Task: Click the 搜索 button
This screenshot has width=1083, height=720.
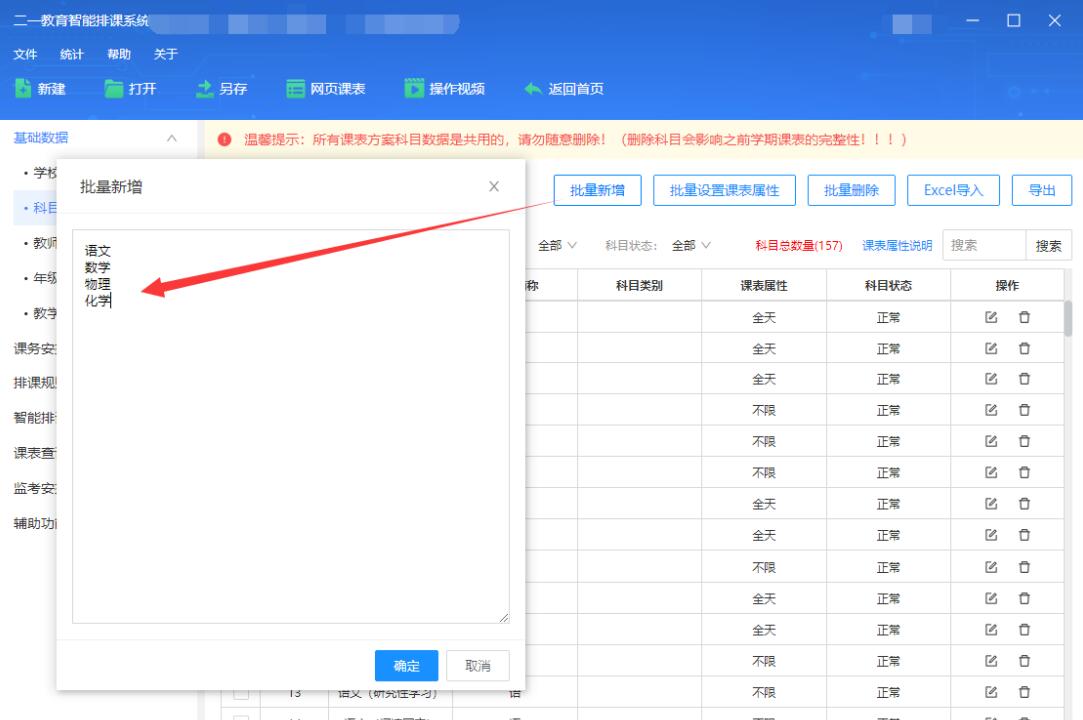Action: pos(1048,245)
